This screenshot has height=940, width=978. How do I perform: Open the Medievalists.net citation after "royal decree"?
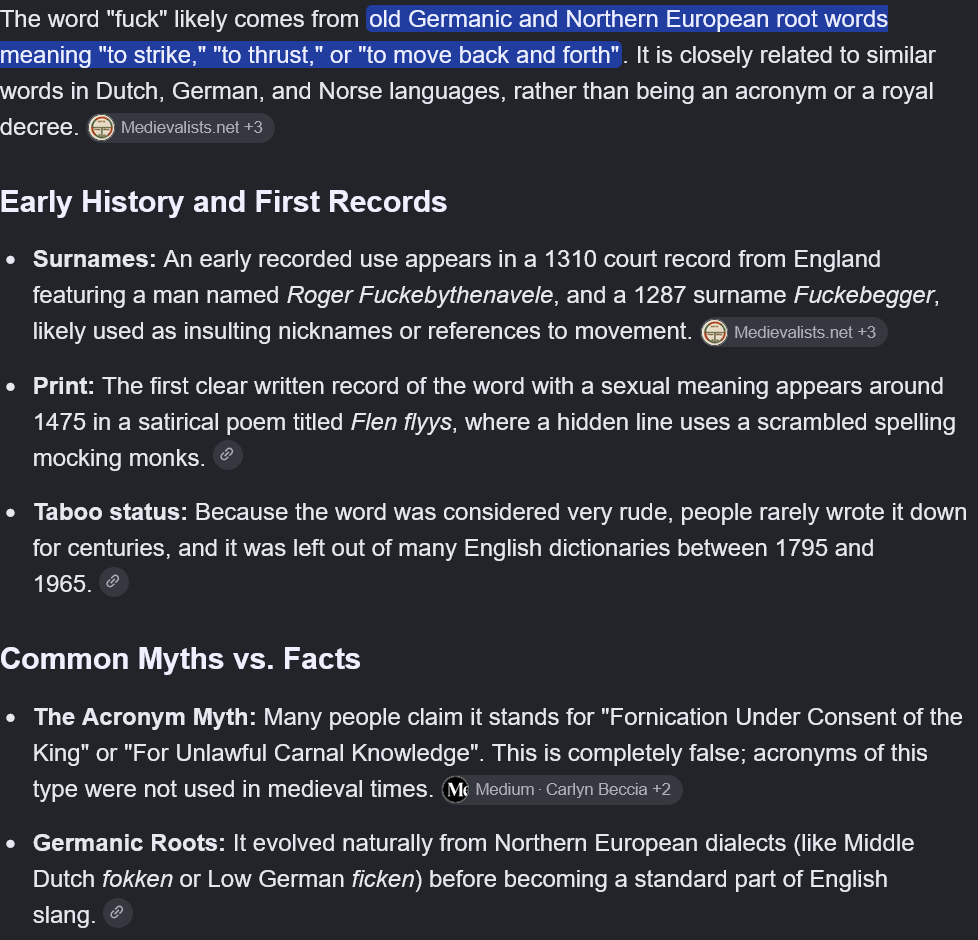(180, 128)
